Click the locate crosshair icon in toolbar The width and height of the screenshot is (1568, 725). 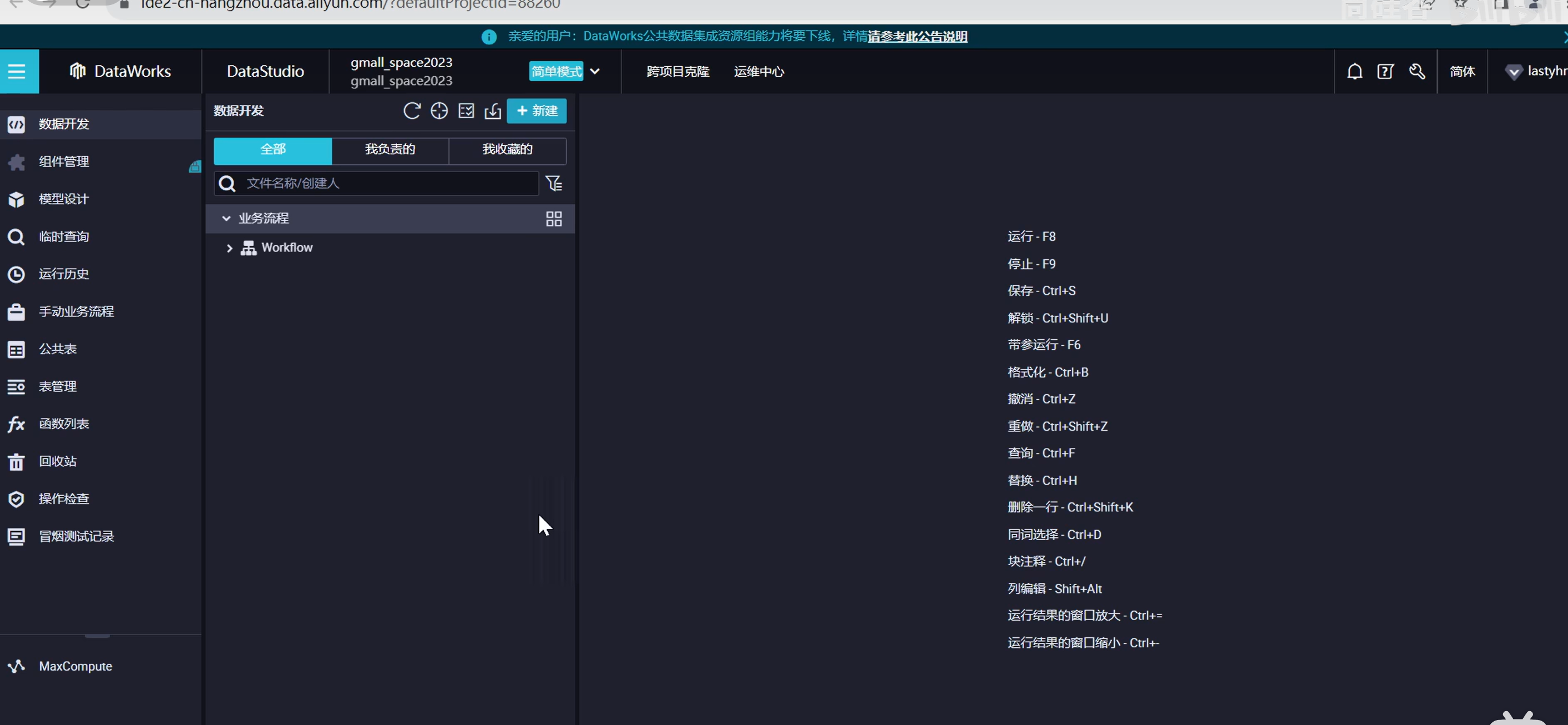[439, 111]
